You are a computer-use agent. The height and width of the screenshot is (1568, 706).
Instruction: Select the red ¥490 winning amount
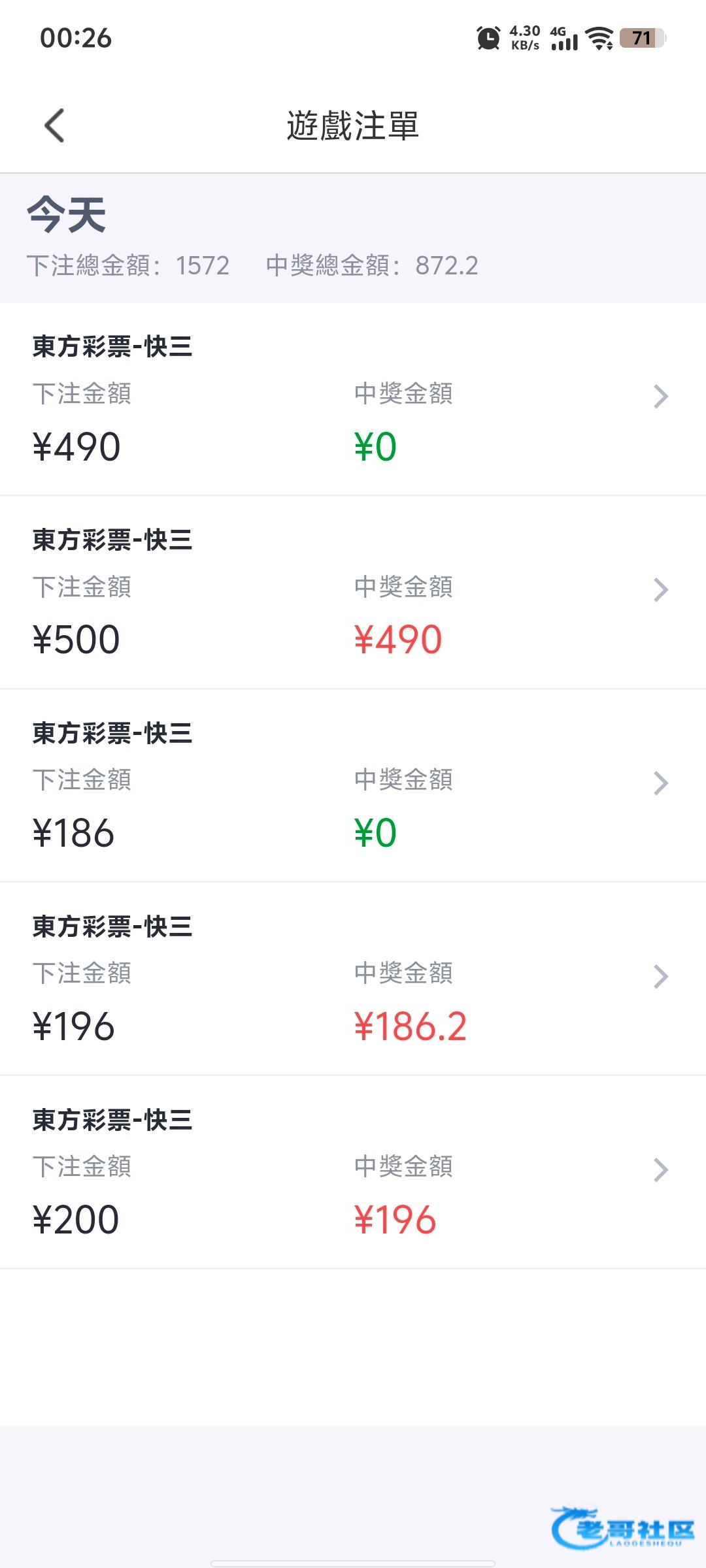tap(398, 640)
